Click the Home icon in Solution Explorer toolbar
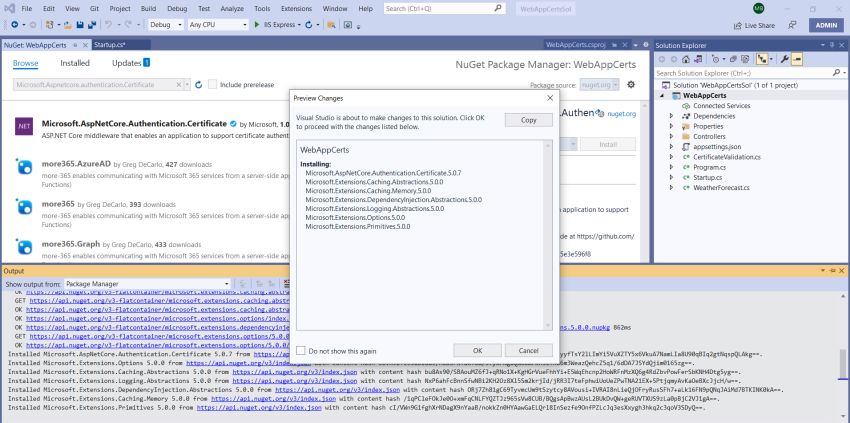850x423 pixels. [x=686, y=59]
